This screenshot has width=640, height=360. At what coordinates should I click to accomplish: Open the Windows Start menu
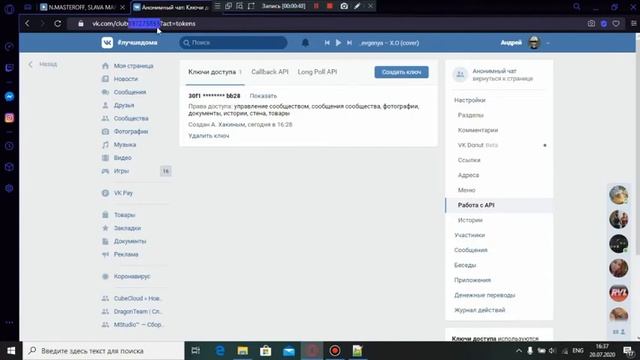11,351
